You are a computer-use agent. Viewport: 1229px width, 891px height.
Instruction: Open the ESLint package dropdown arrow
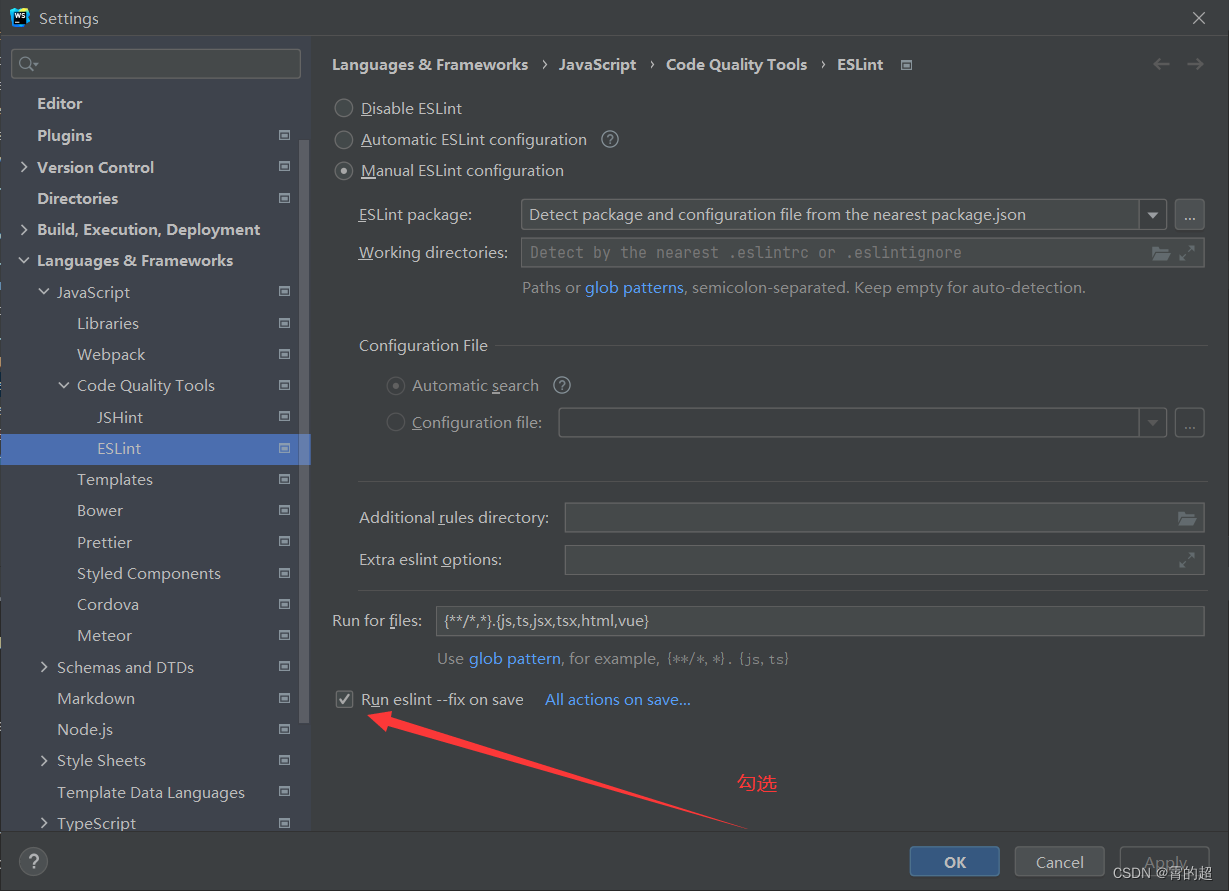click(x=1153, y=214)
